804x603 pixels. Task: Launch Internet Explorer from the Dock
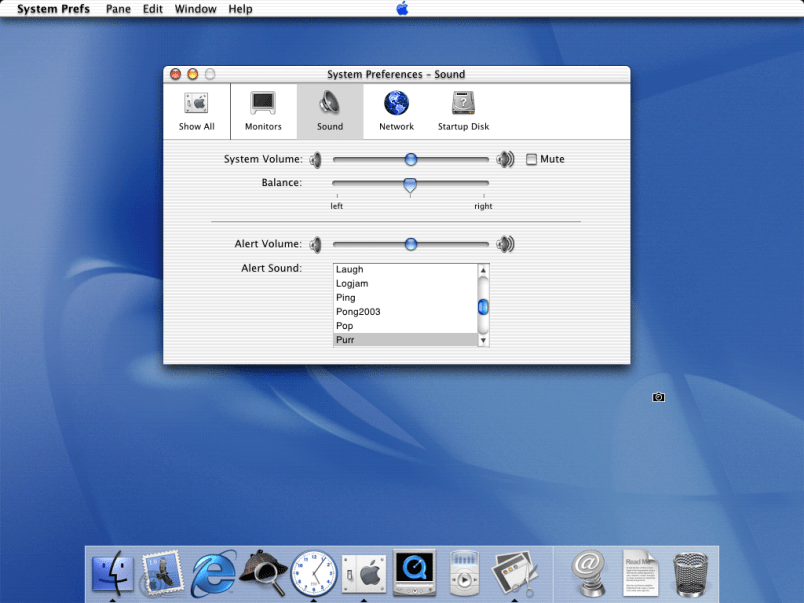[x=214, y=573]
